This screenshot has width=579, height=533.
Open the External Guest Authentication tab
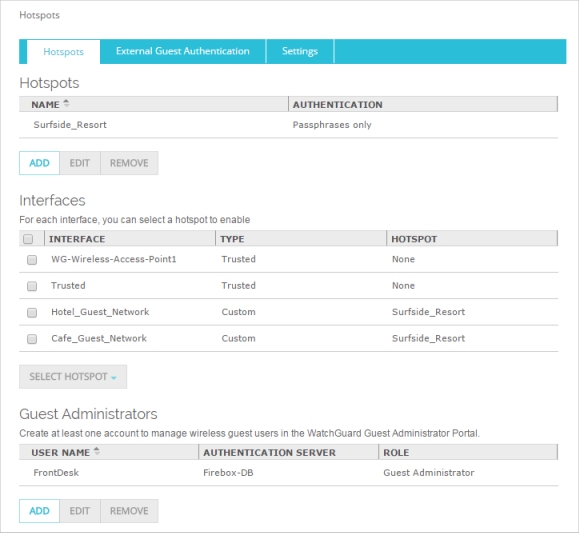(183, 51)
